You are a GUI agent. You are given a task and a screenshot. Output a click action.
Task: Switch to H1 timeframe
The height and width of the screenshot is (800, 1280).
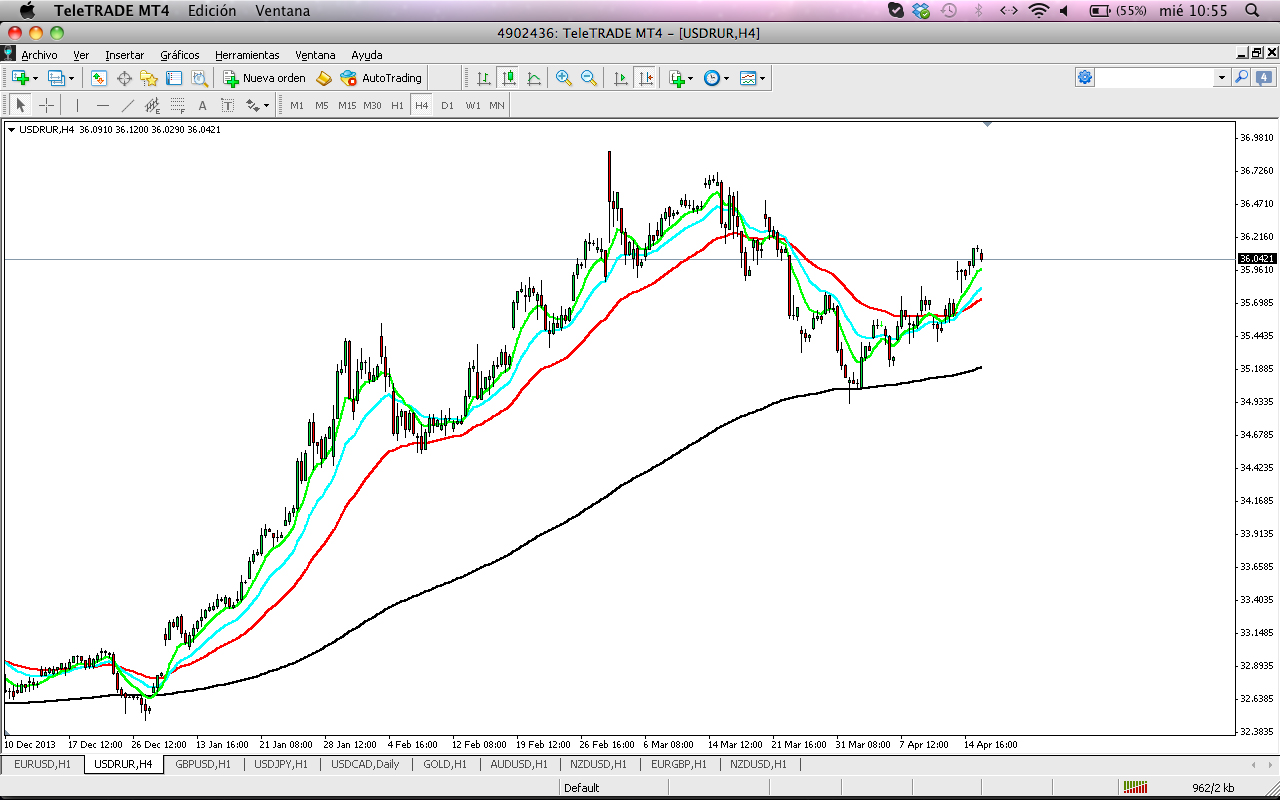[397, 105]
